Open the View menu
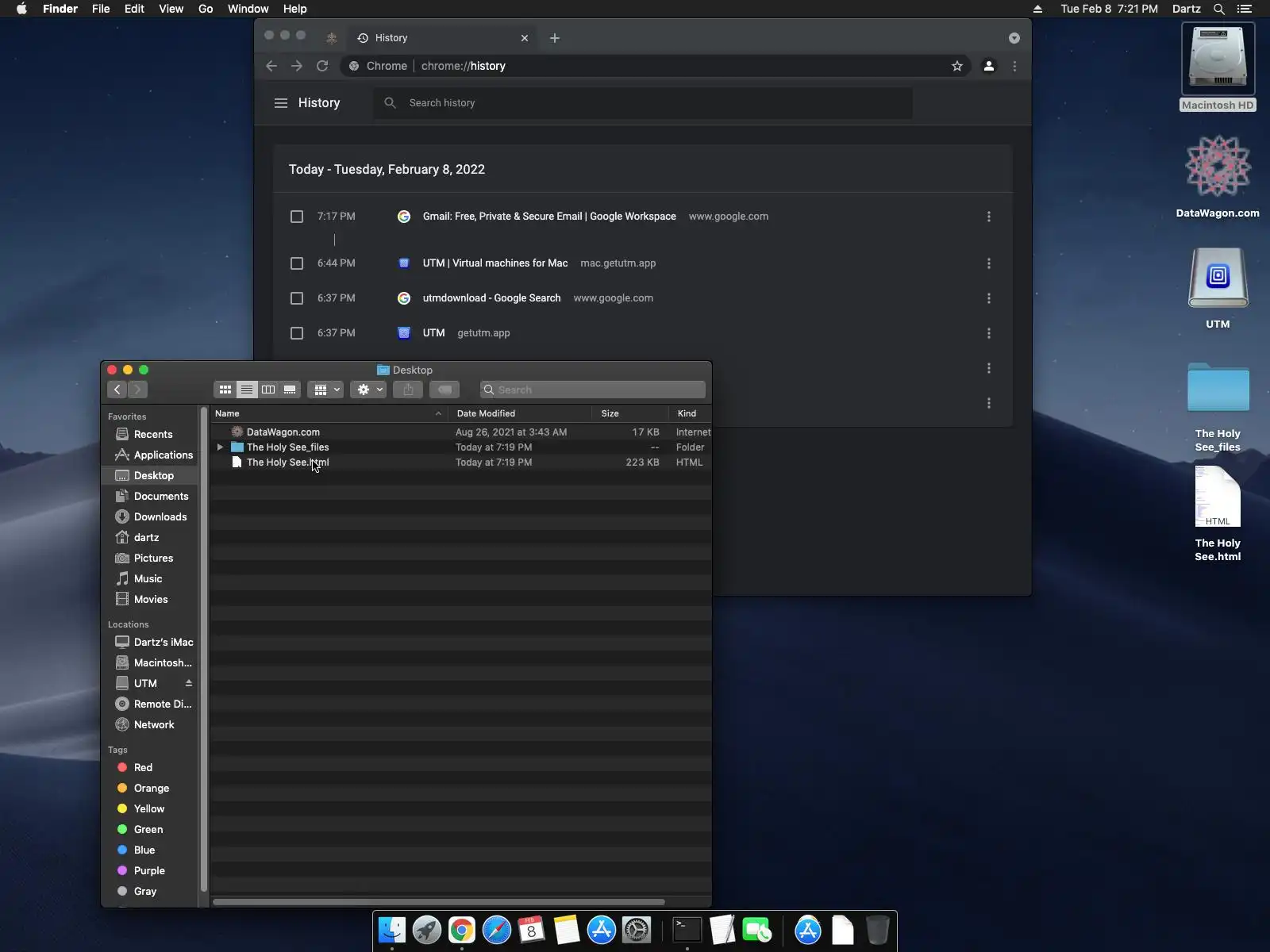This screenshot has height=952, width=1270. click(x=171, y=9)
